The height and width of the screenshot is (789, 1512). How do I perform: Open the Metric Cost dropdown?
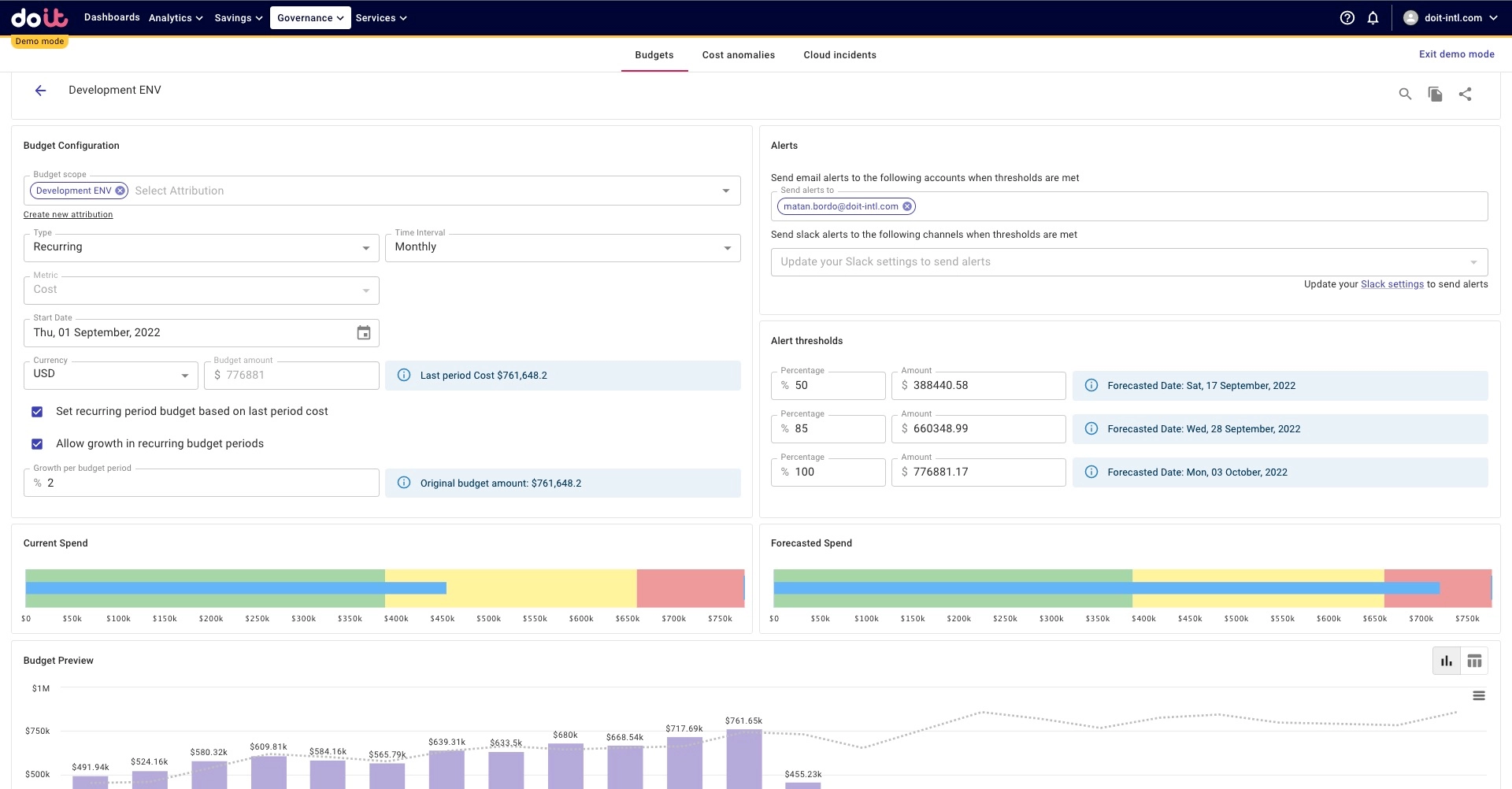point(202,290)
